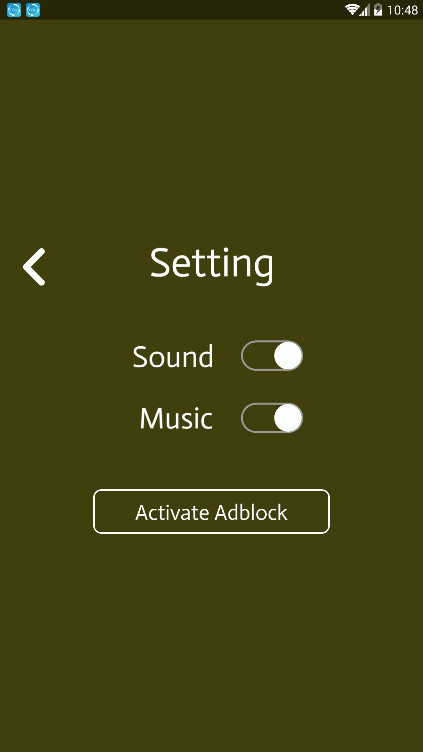The image size is (423, 752).
Task: Tap the first blue notification icon
Action: click(14, 10)
